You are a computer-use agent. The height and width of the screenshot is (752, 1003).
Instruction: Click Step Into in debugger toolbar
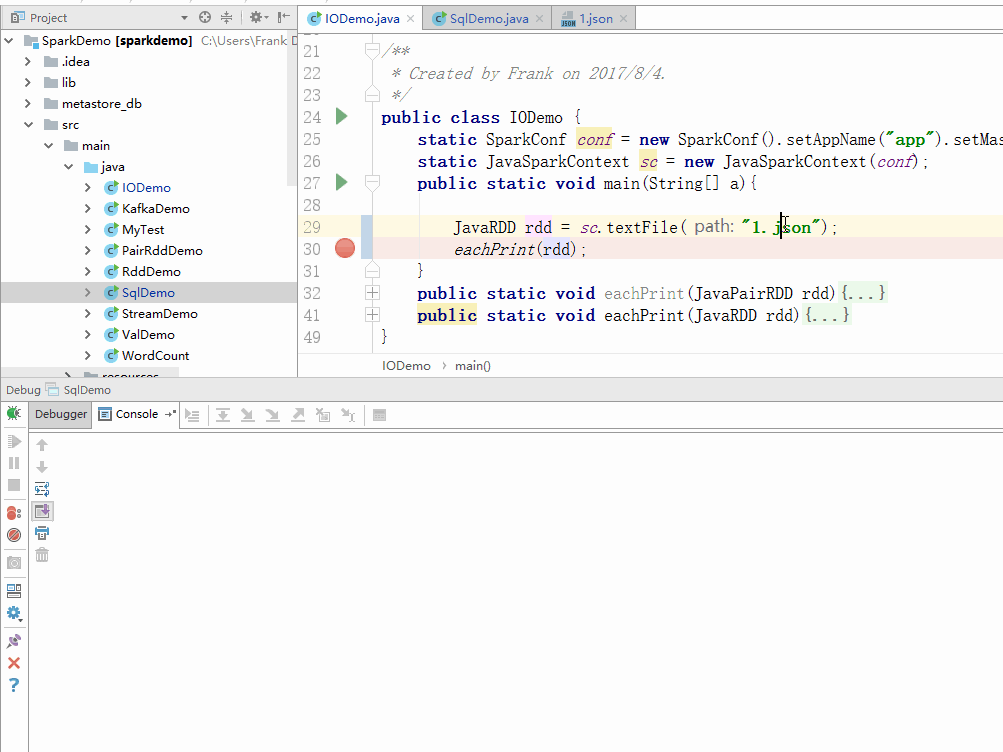coord(248,416)
